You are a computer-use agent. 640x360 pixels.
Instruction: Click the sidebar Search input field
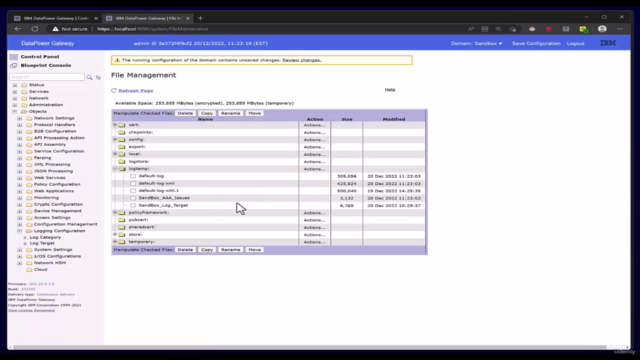pos(47,77)
